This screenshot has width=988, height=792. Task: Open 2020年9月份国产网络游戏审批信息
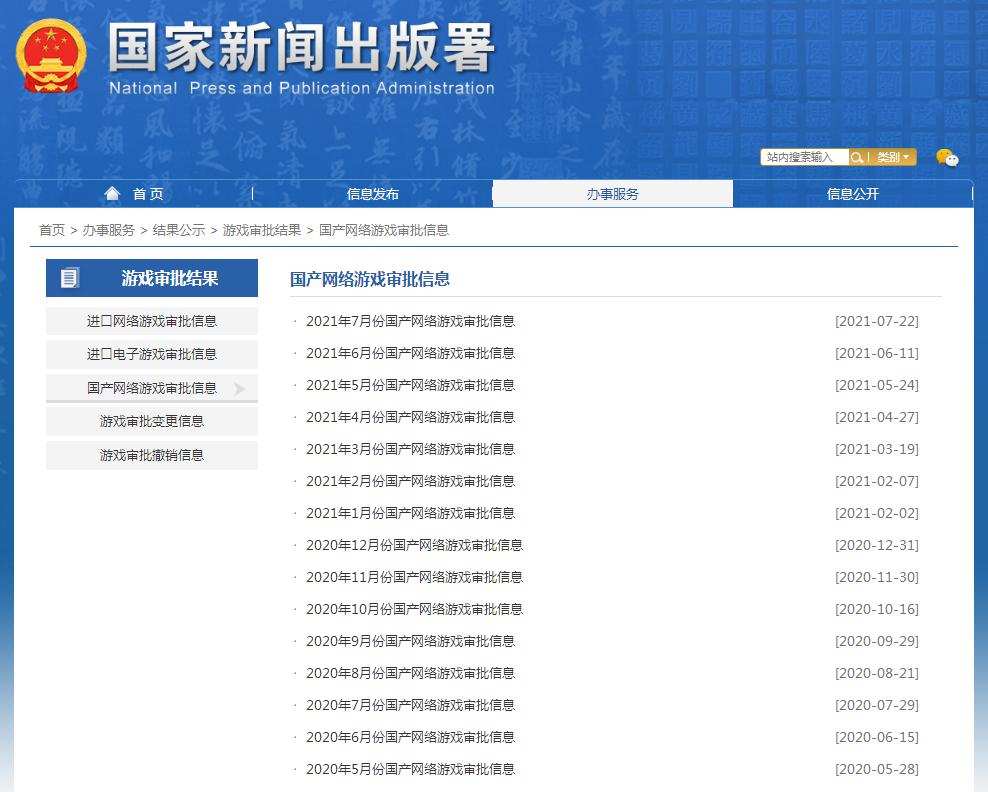tap(410, 641)
